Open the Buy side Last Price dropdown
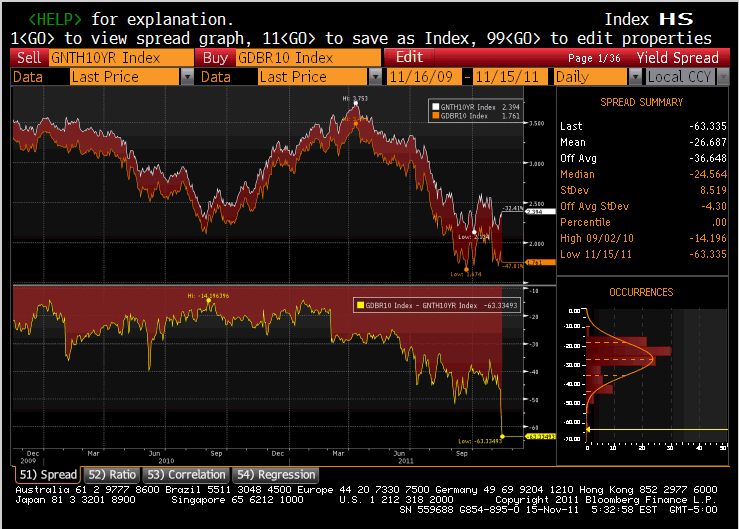The width and height of the screenshot is (739, 529). pos(375,76)
